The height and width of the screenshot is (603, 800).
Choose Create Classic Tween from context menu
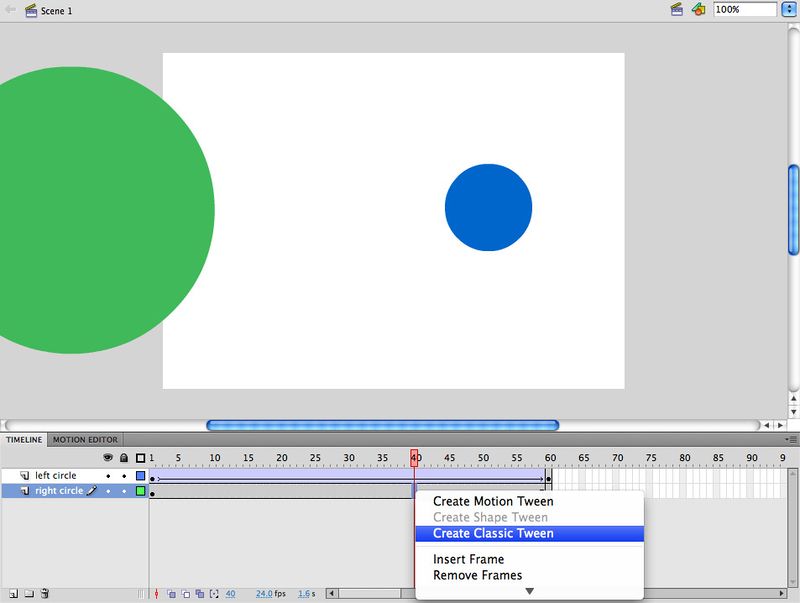click(493, 534)
